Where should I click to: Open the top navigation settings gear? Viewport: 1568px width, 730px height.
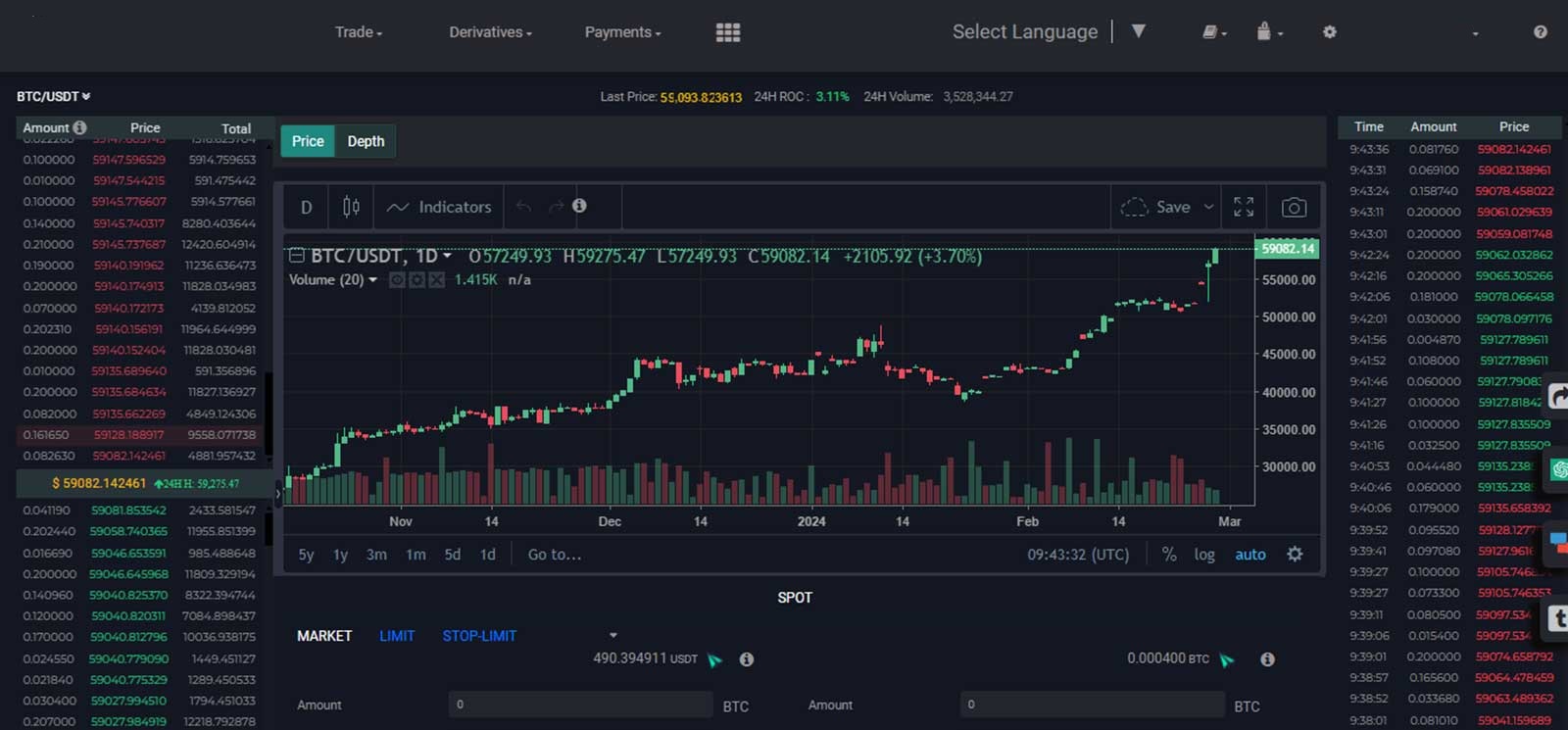tap(1329, 32)
